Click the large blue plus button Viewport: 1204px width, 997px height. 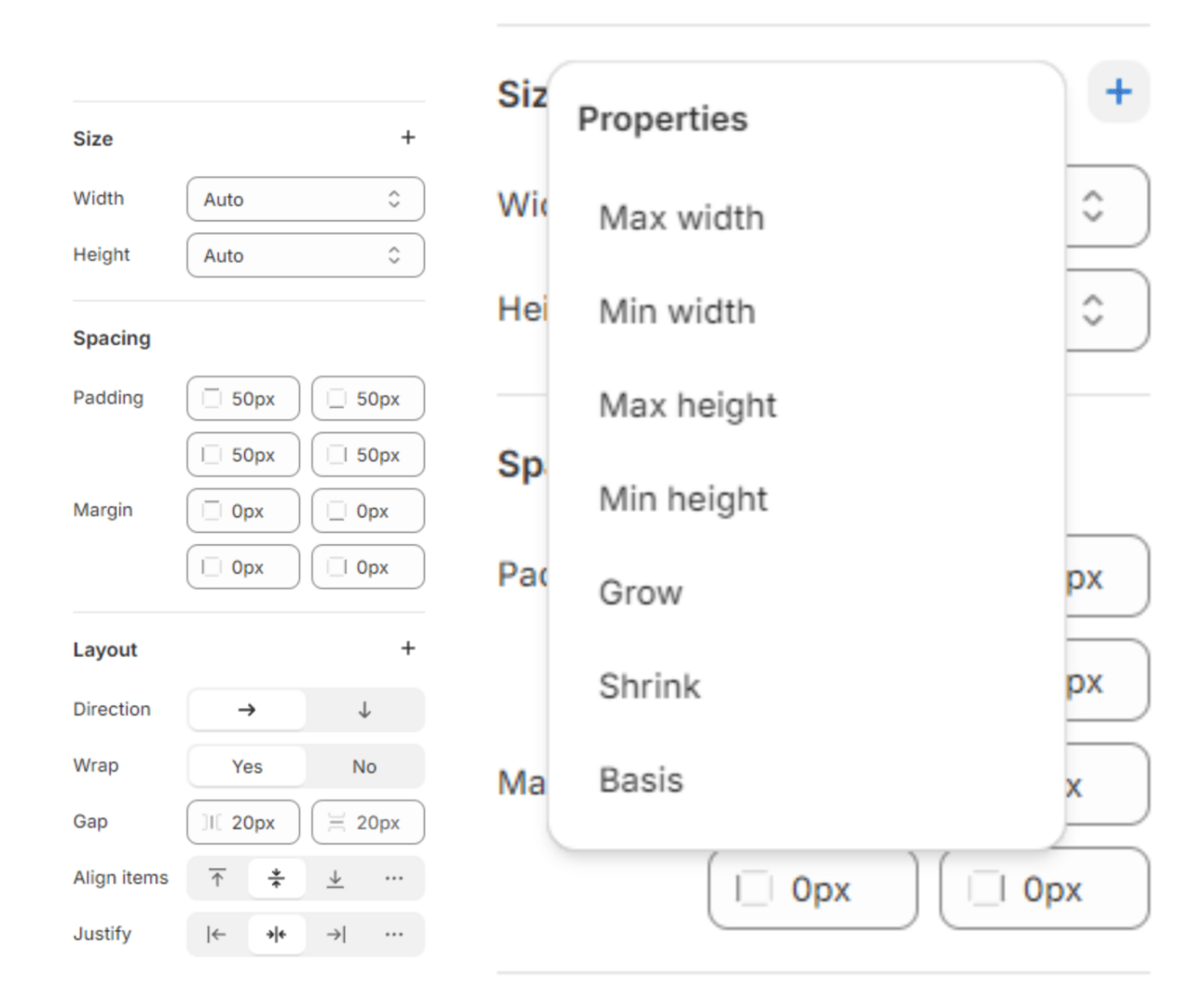tap(1118, 91)
